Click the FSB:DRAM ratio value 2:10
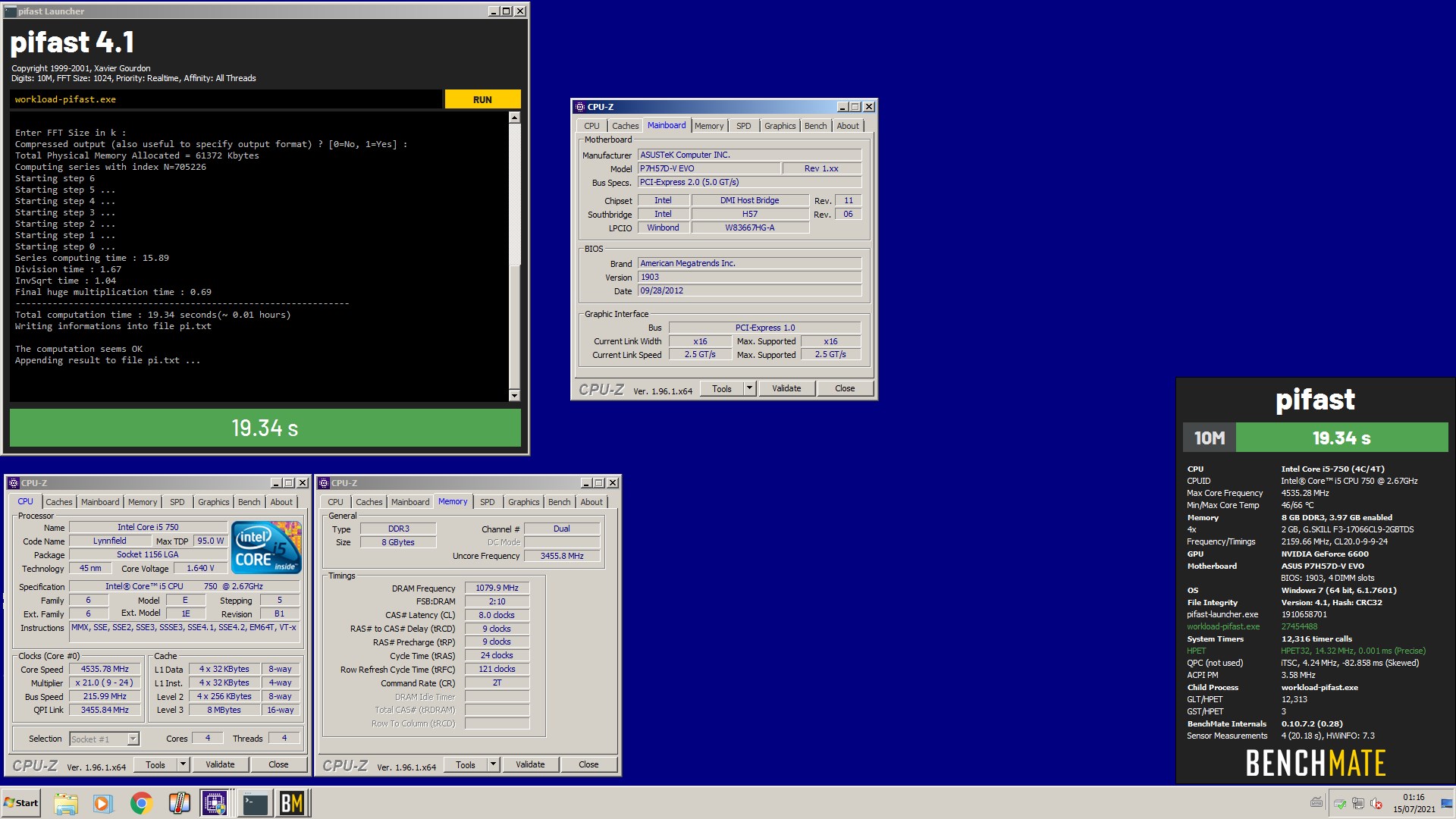 tap(497, 601)
